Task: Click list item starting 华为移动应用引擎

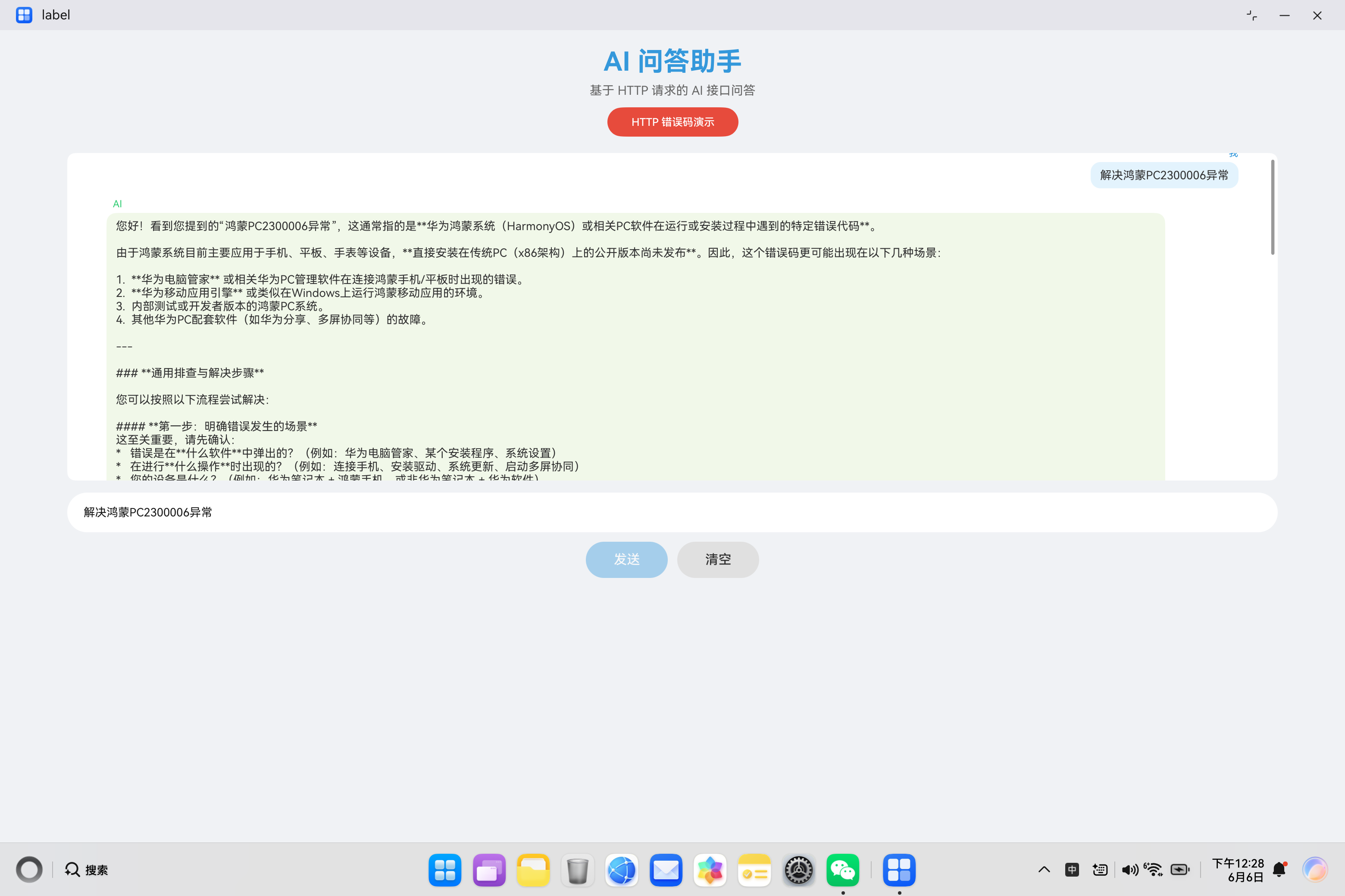Action: (300, 293)
